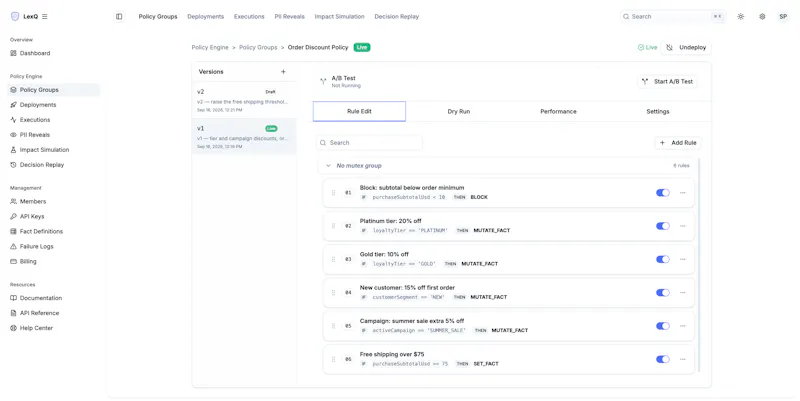Click drag handle of Gold tier rule
Viewport: 800px width, 401px height.
point(334,259)
